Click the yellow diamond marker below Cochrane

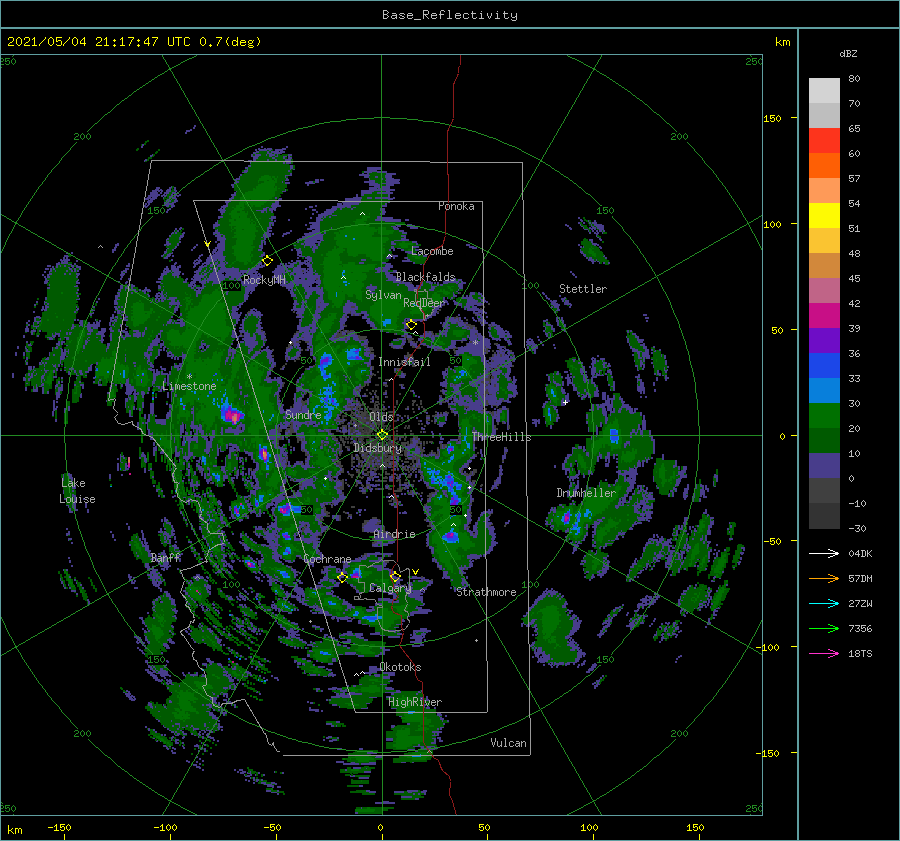pyautogui.click(x=343, y=577)
